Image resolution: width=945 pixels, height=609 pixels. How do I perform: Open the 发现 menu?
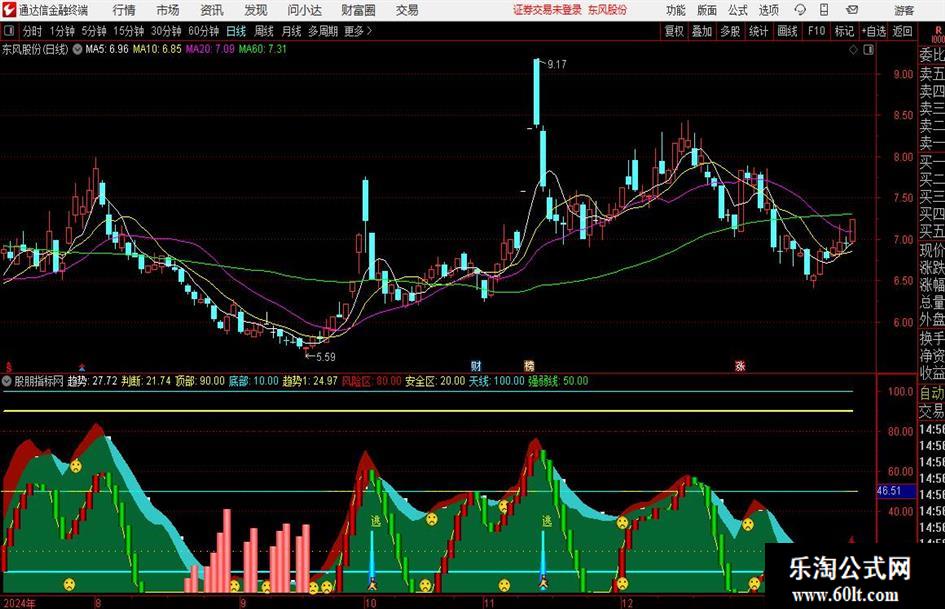point(256,10)
